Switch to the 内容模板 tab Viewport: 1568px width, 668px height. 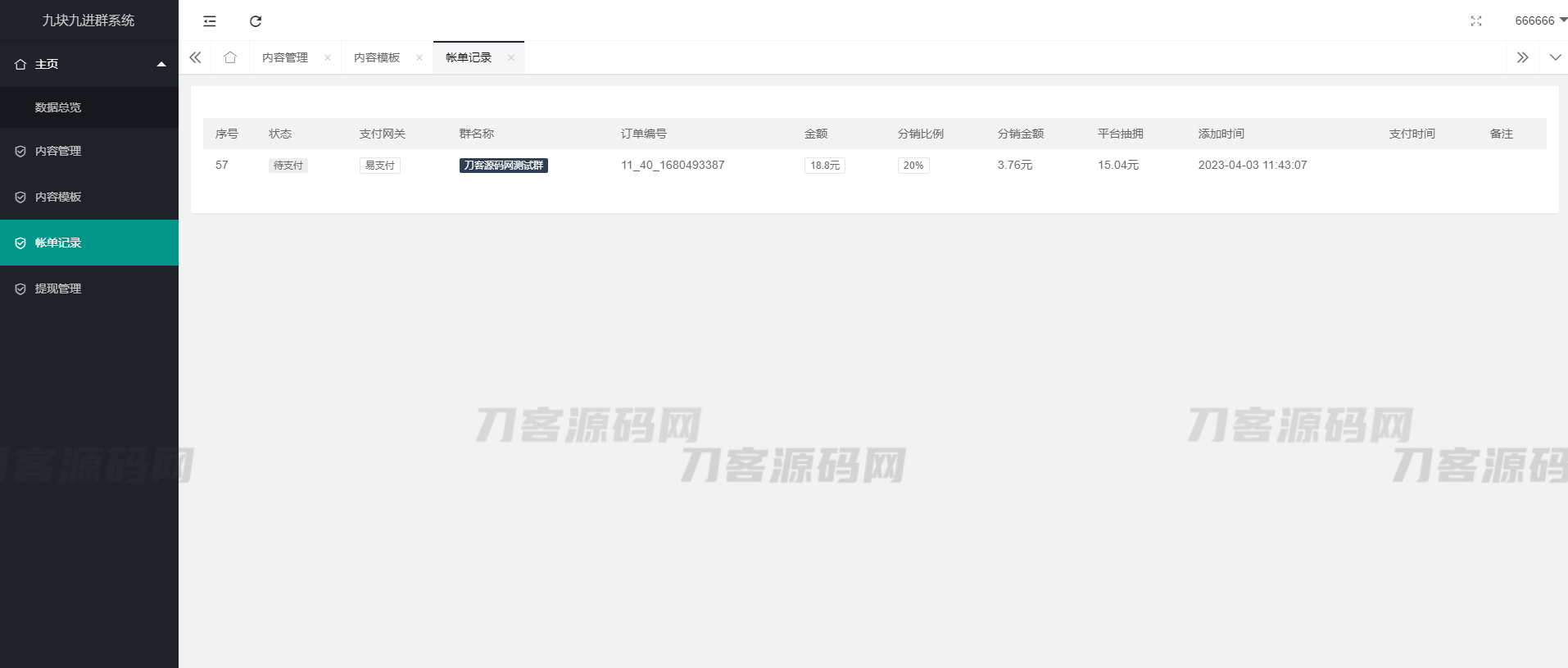[377, 57]
